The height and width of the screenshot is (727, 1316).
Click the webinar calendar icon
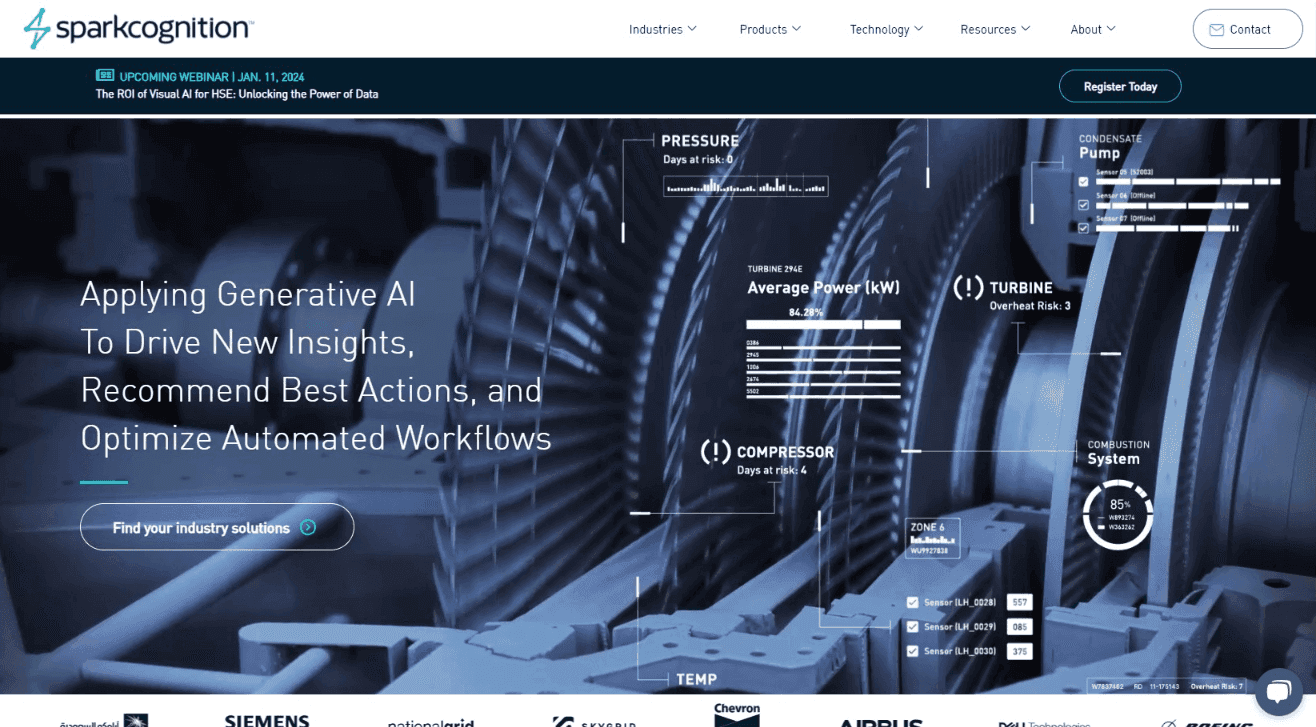[x=104, y=75]
